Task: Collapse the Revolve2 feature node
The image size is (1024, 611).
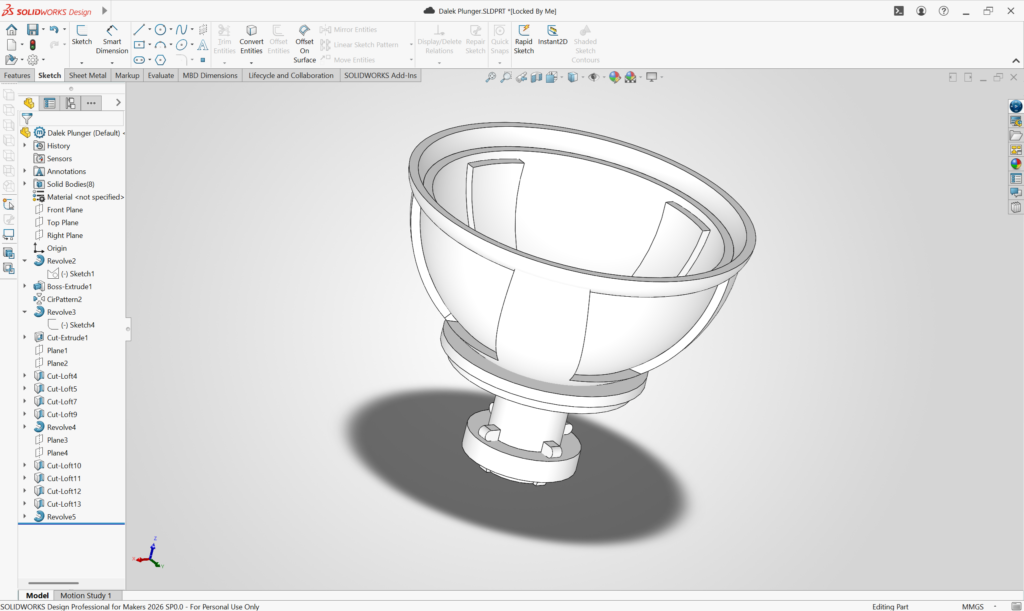Action: (25, 261)
